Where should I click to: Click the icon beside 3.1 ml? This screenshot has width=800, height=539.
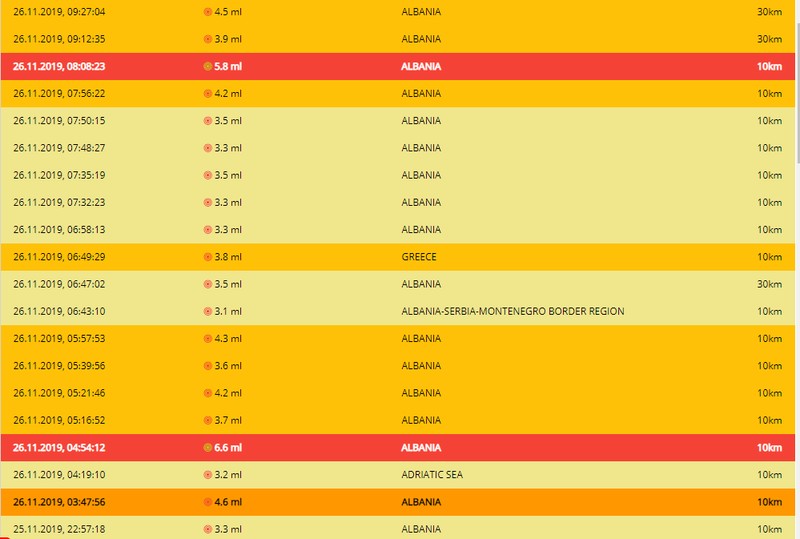(x=208, y=311)
